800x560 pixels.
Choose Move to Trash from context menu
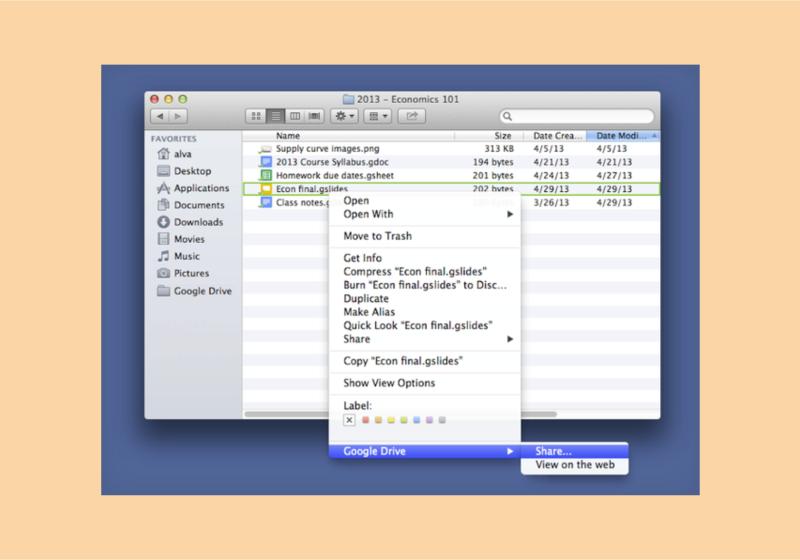[377, 236]
